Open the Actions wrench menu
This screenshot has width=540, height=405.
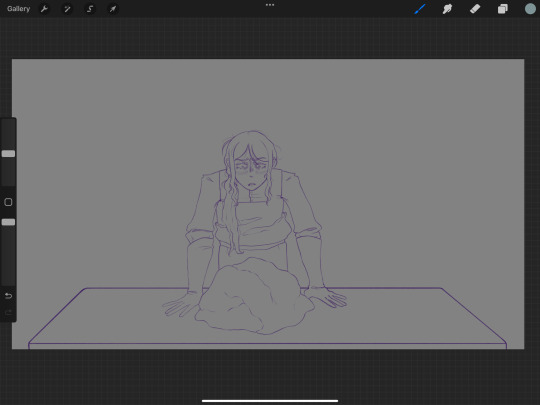pos(44,9)
